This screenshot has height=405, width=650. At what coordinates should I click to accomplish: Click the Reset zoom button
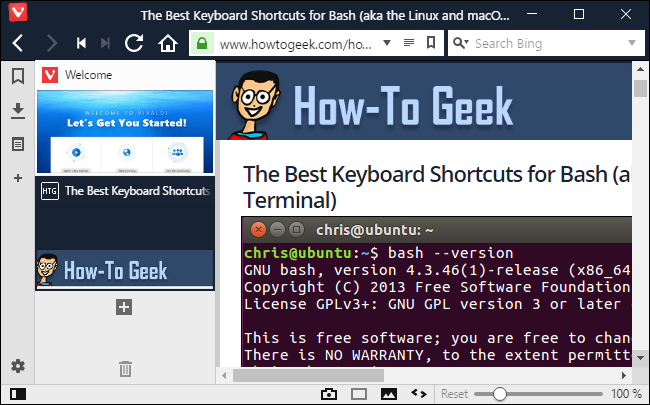pos(454,394)
